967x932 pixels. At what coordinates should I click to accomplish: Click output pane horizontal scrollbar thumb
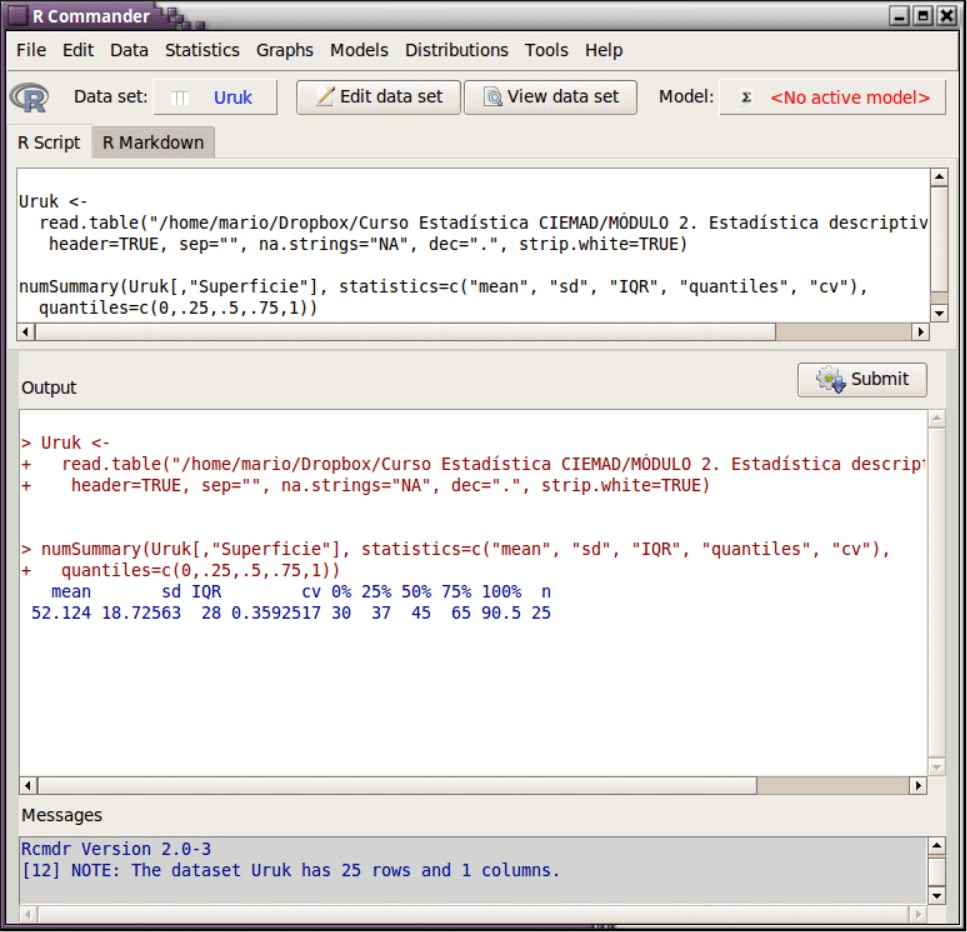click(x=397, y=785)
